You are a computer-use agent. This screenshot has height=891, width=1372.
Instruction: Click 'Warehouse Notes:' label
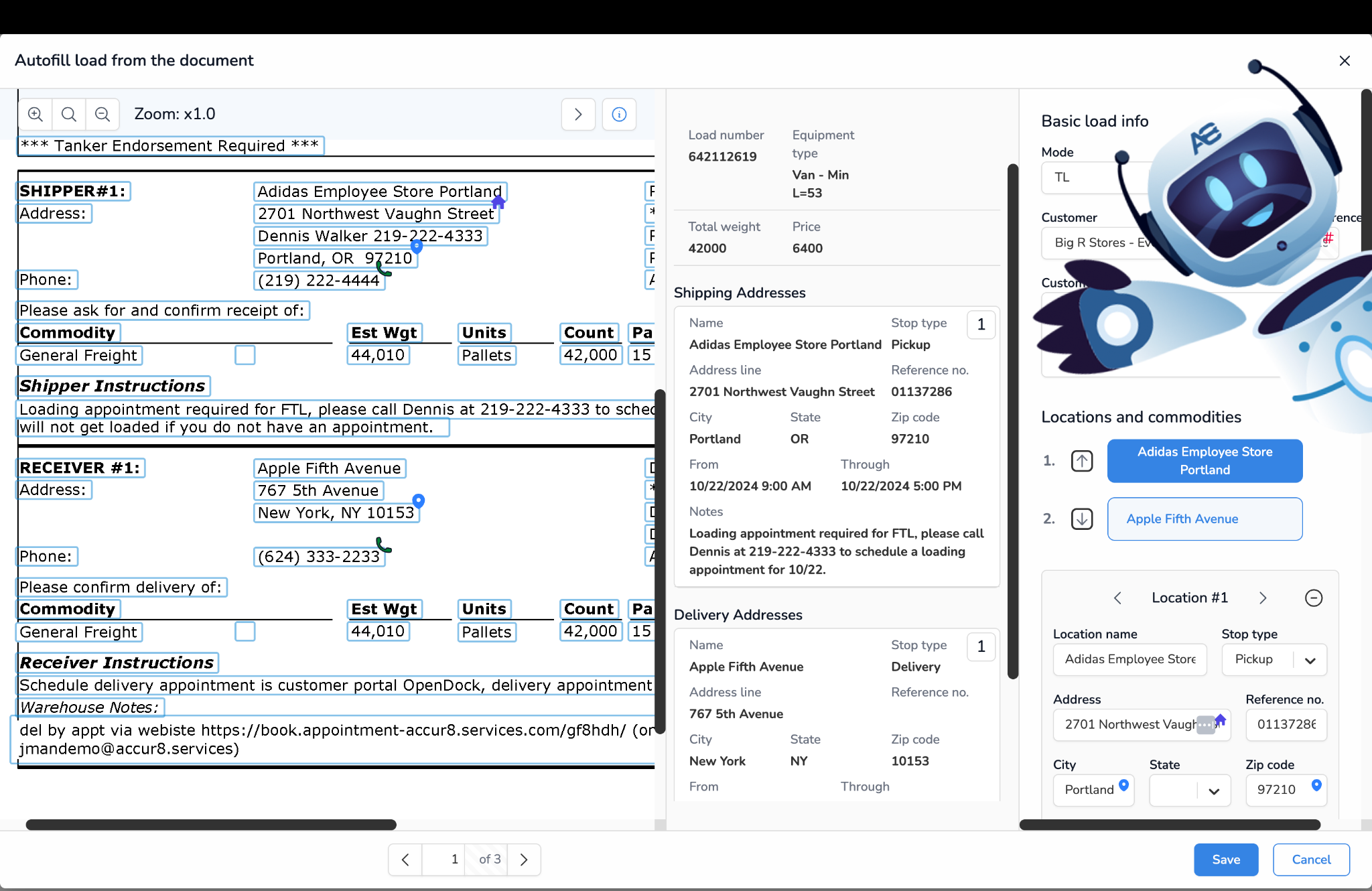[89, 707]
